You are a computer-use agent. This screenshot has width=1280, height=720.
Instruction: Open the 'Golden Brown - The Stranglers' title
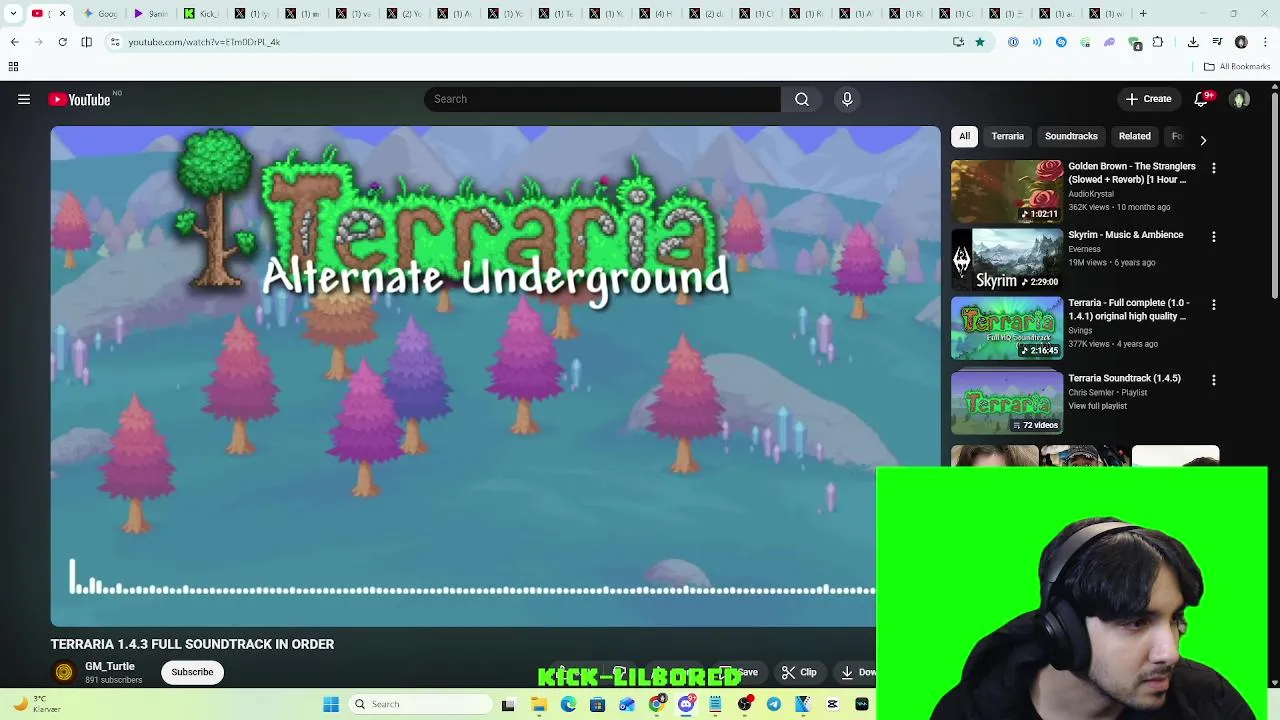coord(1132,173)
